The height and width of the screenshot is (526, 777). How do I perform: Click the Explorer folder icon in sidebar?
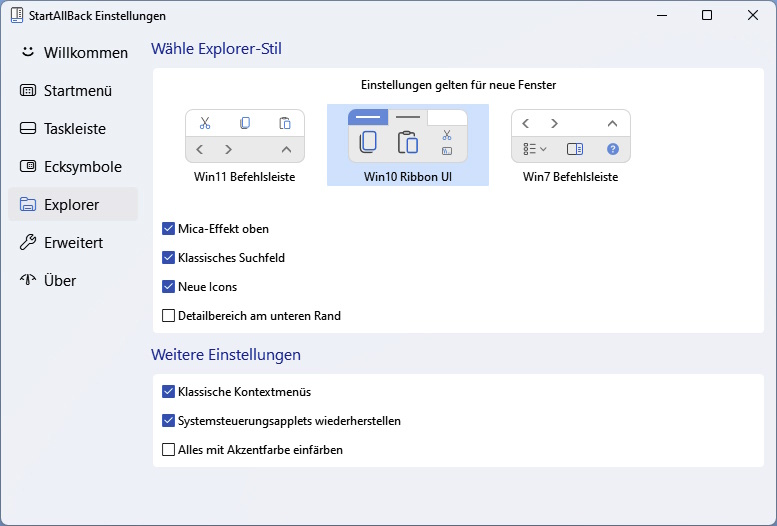(28, 204)
